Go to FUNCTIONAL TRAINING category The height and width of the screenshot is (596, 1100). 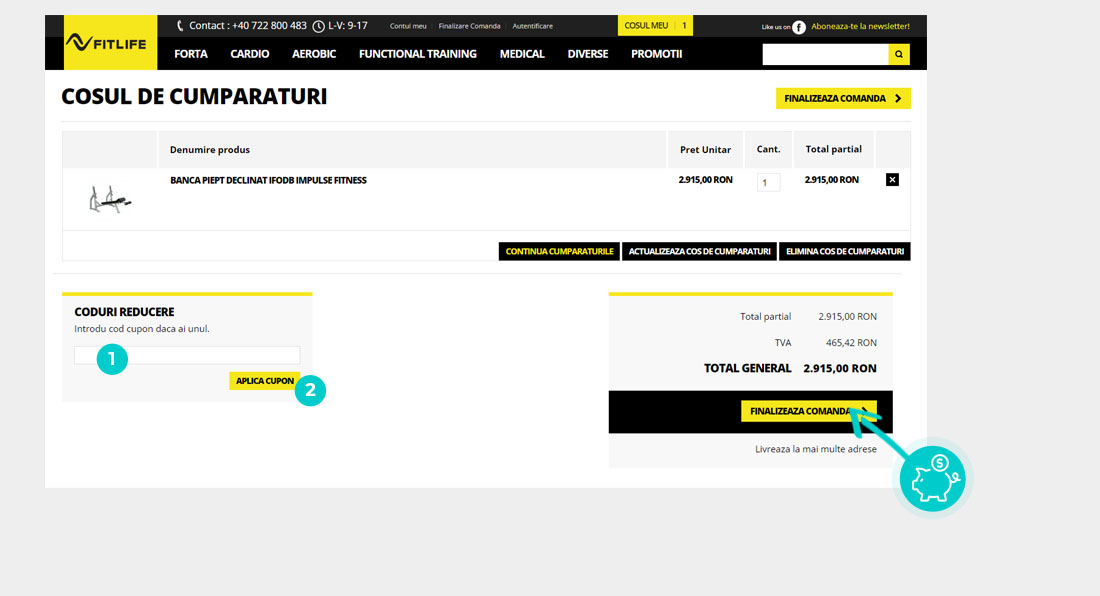[x=418, y=54]
